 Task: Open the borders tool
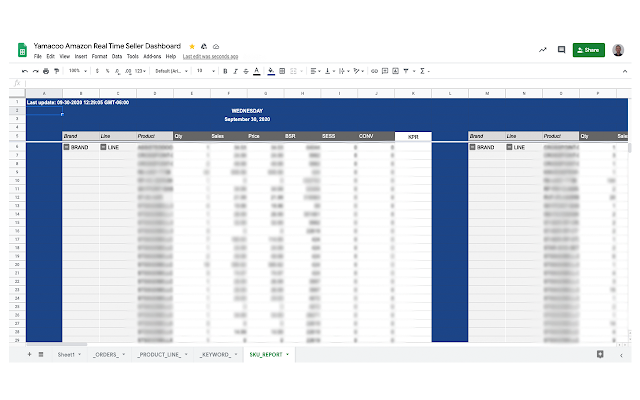(x=282, y=71)
